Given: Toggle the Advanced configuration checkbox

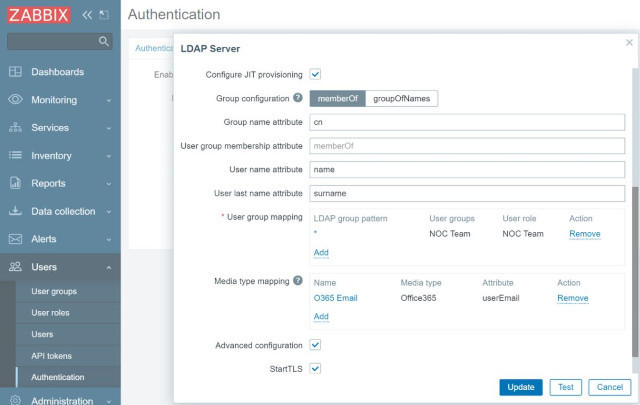Looking at the screenshot, I should point(315,345).
